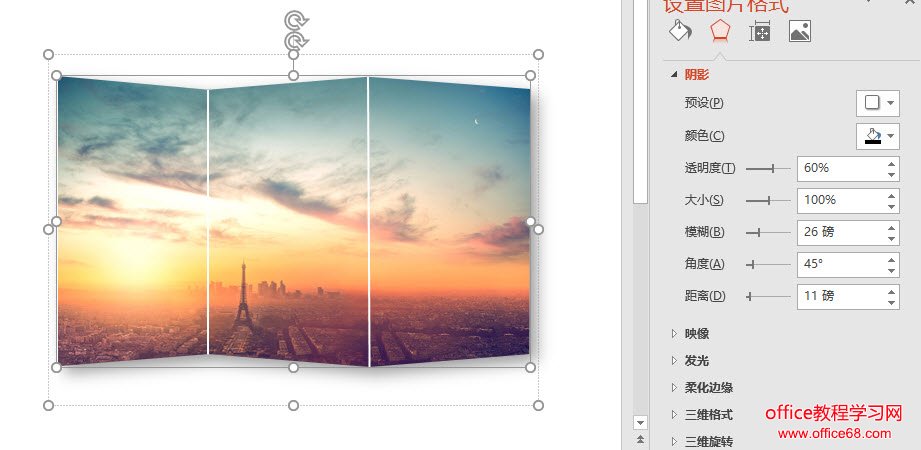Collapse the 阴影 section
921x450 pixels.
[x=674, y=75]
